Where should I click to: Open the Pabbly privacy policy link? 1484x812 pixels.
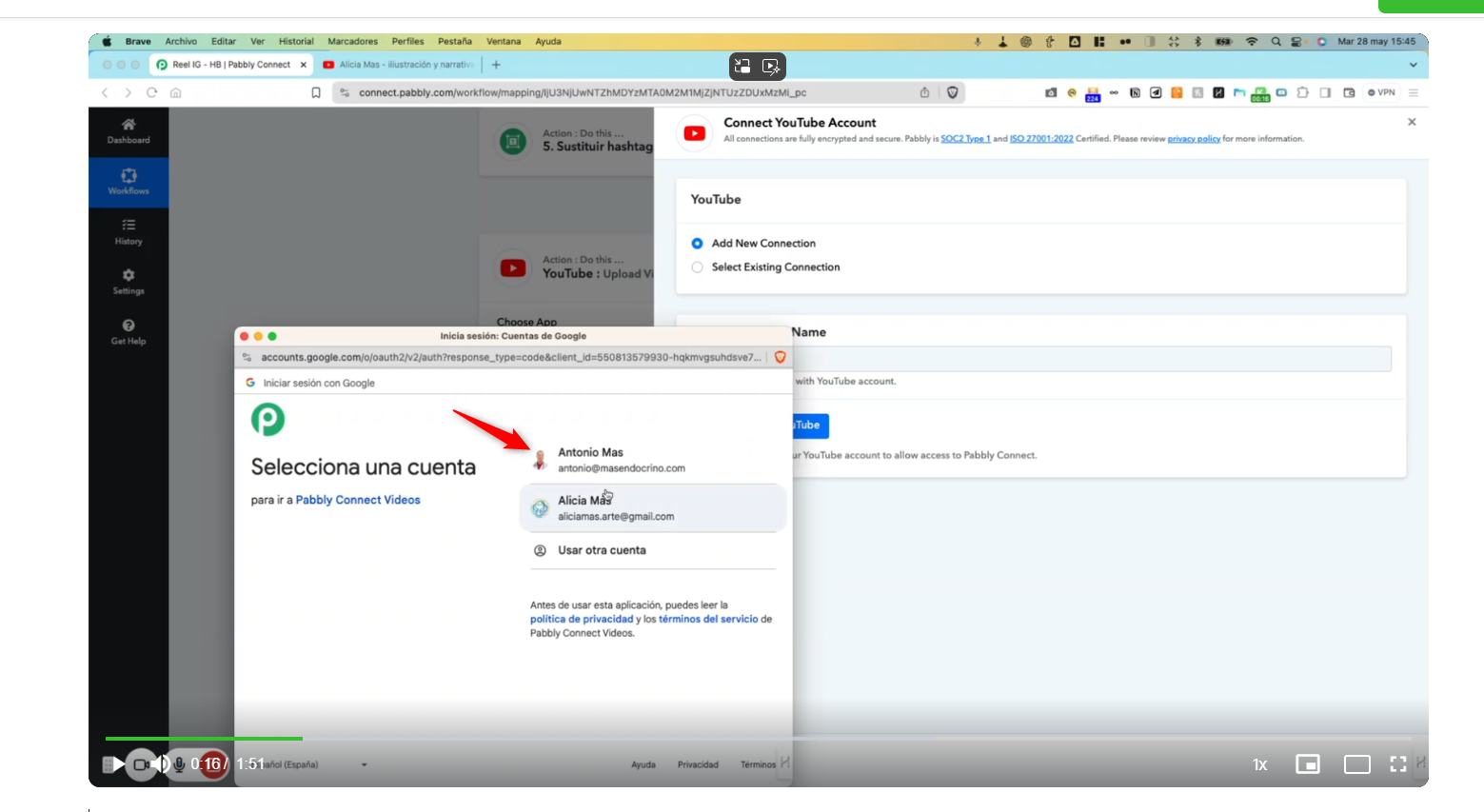1194,139
